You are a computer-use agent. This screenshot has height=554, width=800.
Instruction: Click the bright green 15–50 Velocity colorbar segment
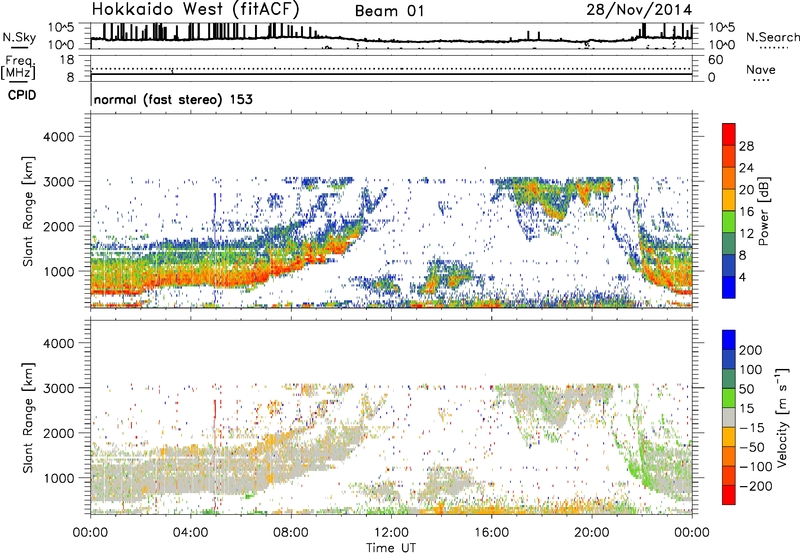pos(729,398)
